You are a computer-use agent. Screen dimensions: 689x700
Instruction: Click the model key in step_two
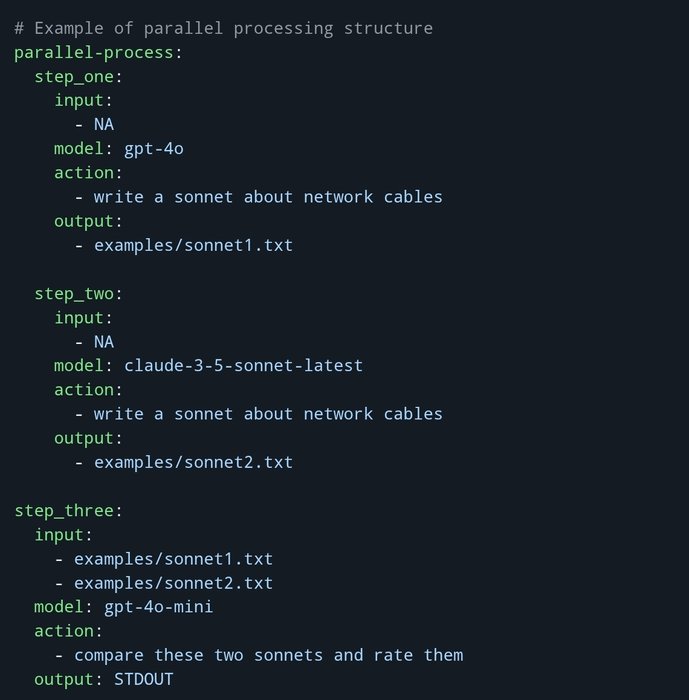(x=79, y=366)
